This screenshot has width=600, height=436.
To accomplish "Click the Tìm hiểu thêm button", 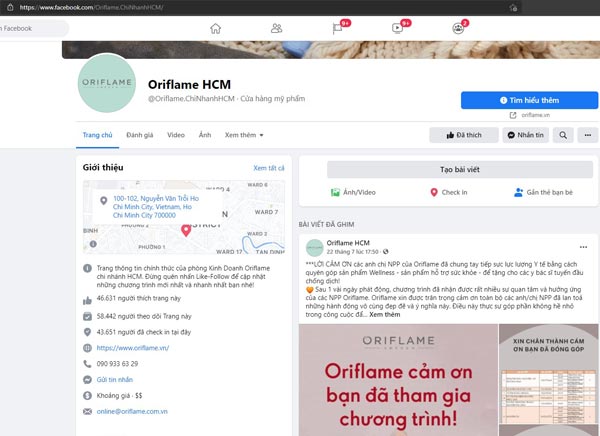I will [529, 100].
